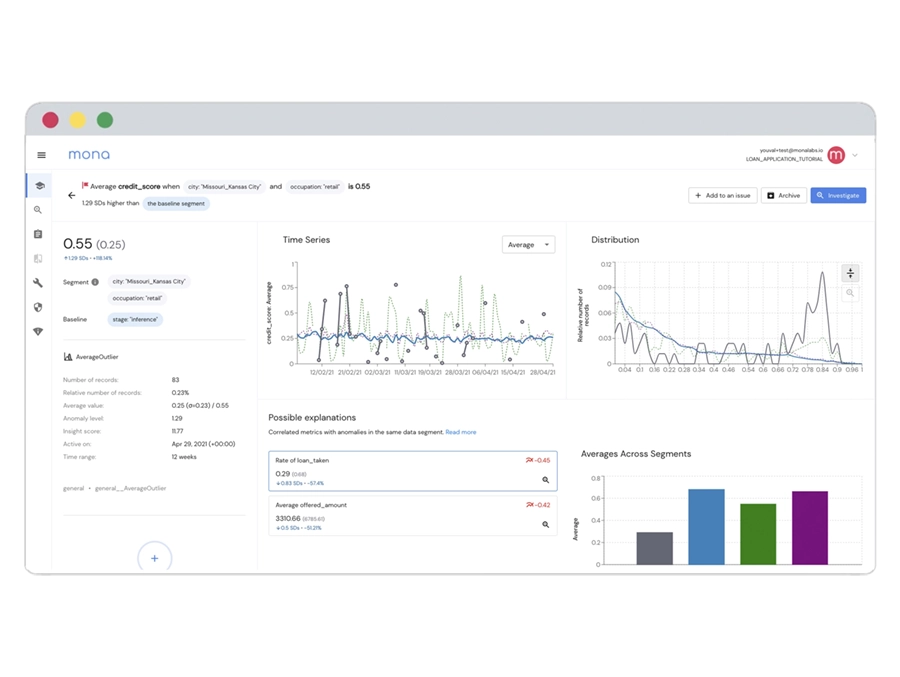
Task: Toggle the distribution chart scale icon
Action: [x=850, y=273]
